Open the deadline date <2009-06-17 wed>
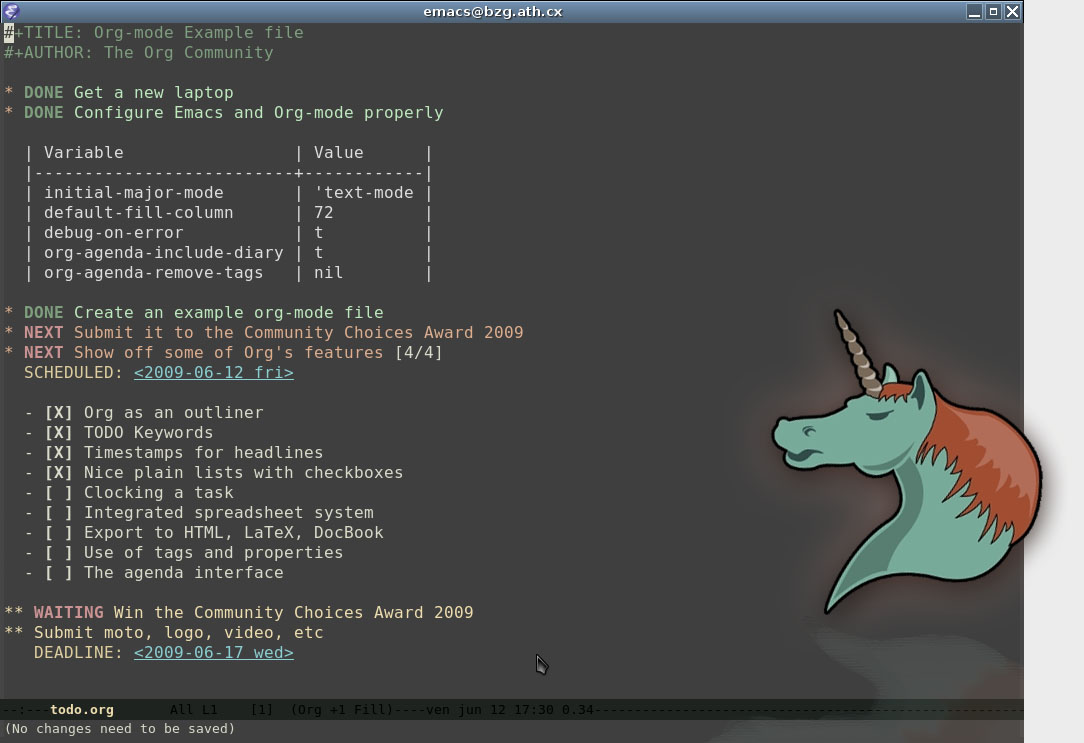Screen dimensions: 1084x743 (x=214, y=652)
